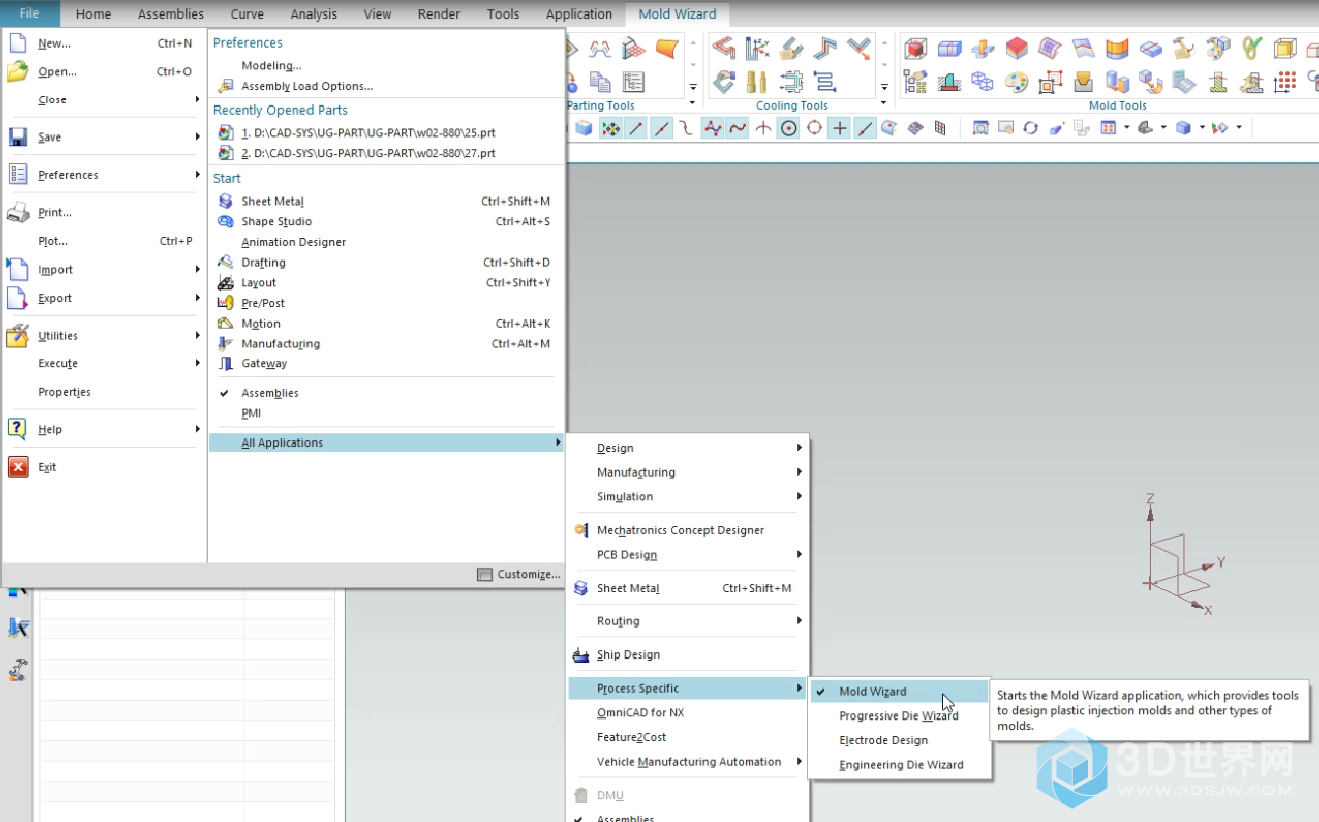
Task: Toggle Intersection snap option
Action: point(763,128)
